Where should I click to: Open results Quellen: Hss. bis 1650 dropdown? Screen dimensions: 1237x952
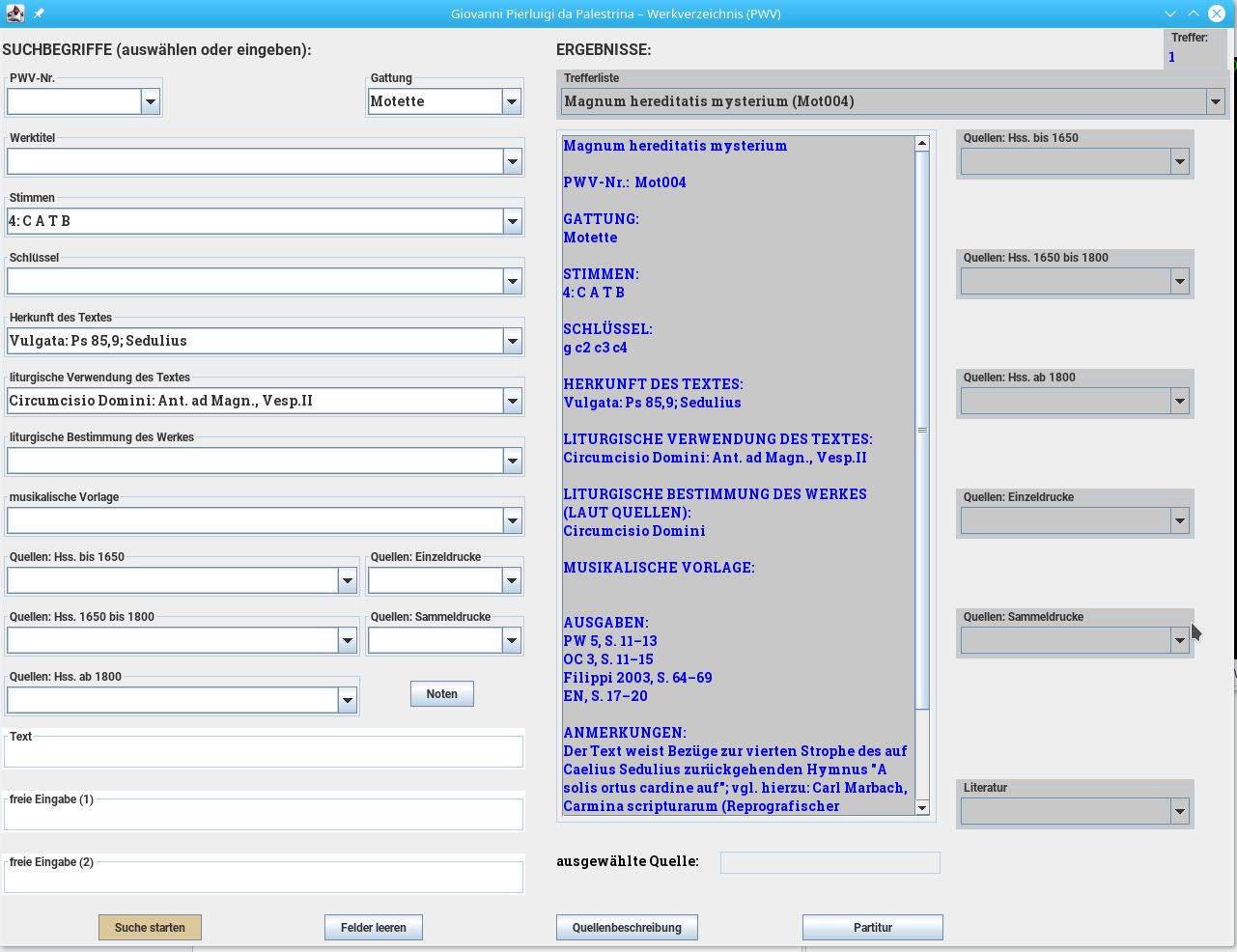click(x=1180, y=161)
